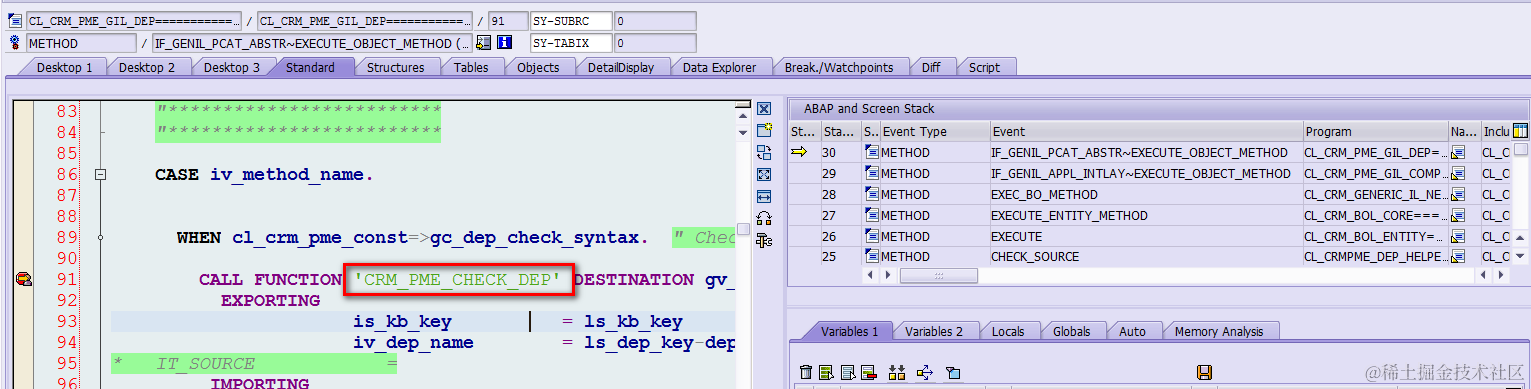The image size is (1531, 389).
Task: Select the checkbox at stack table's right edge
Action: pyautogui.click(x=1521, y=150)
